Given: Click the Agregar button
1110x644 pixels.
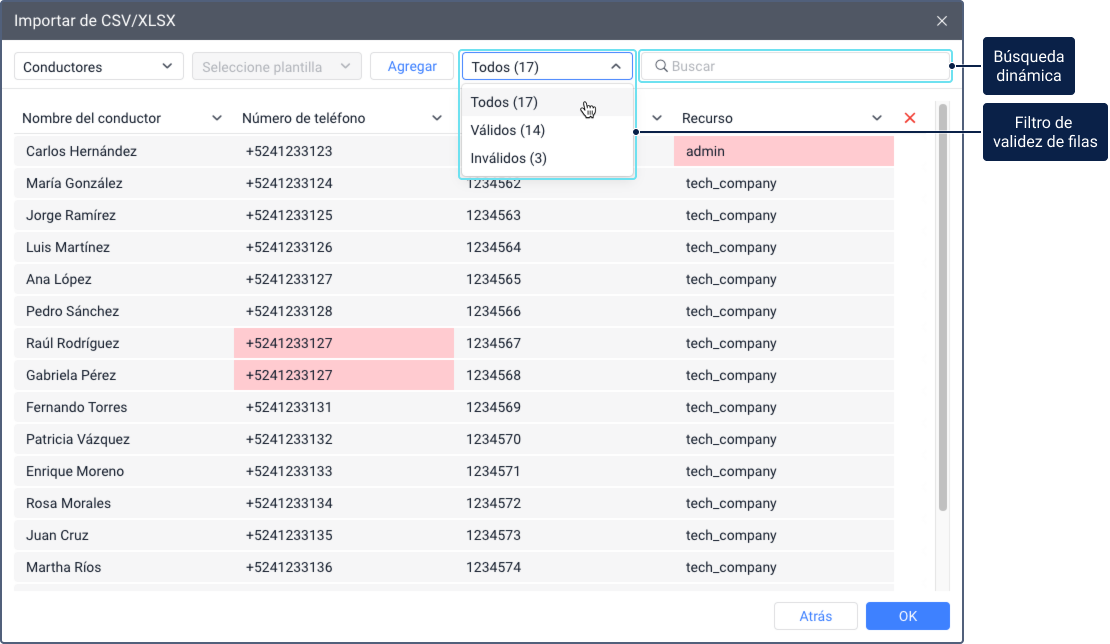Looking at the screenshot, I should click(412, 67).
